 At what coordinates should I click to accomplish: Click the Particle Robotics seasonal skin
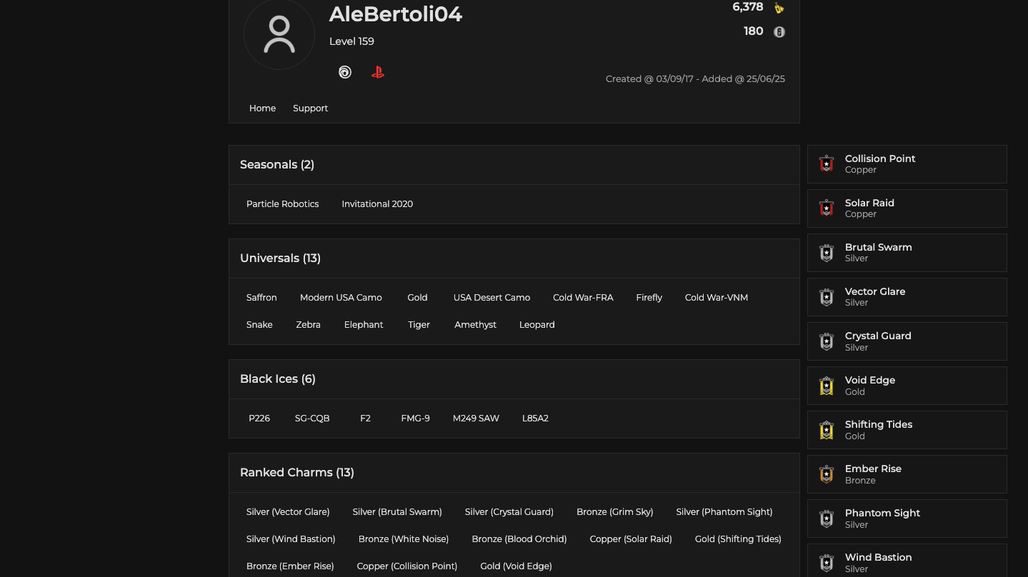283,204
